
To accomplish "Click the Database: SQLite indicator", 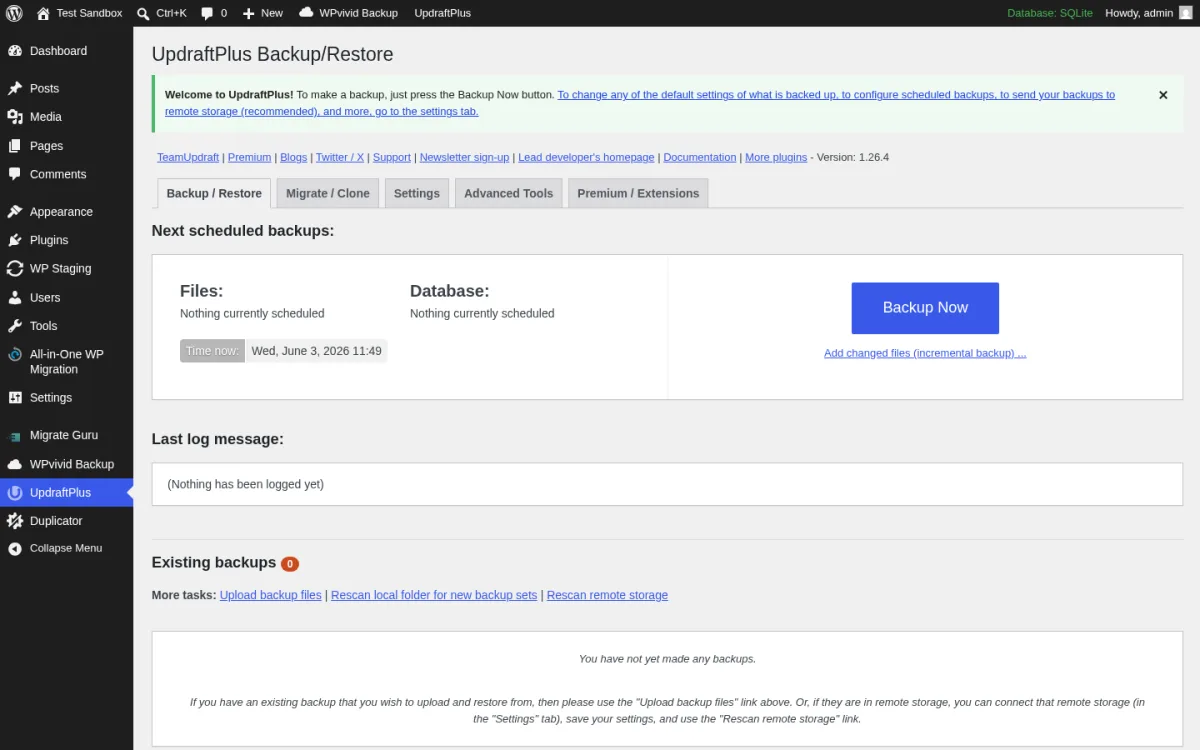I will pyautogui.click(x=1050, y=13).
